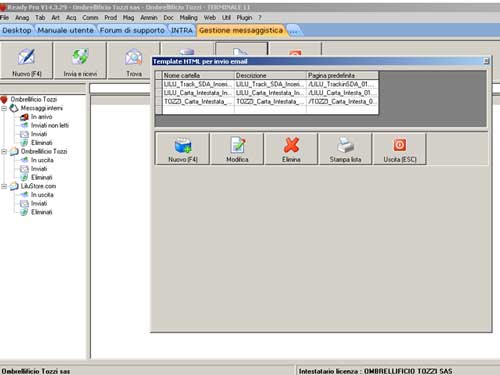This screenshot has height=375, width=500.
Task: Switch to the INTRA tab
Action: (x=182, y=30)
